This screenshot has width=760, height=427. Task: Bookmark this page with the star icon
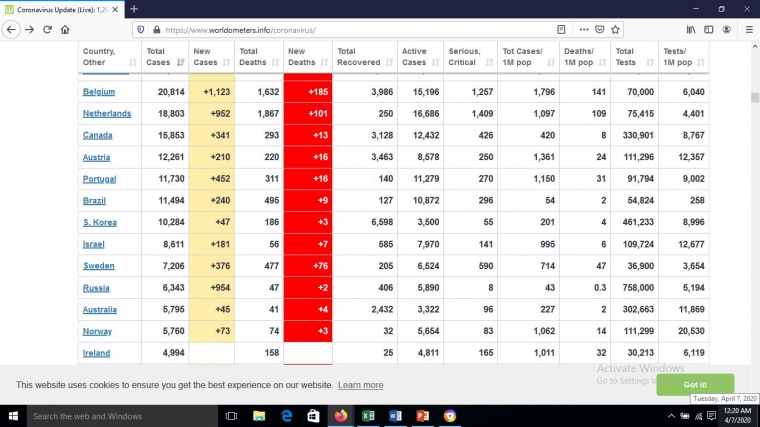coord(616,29)
